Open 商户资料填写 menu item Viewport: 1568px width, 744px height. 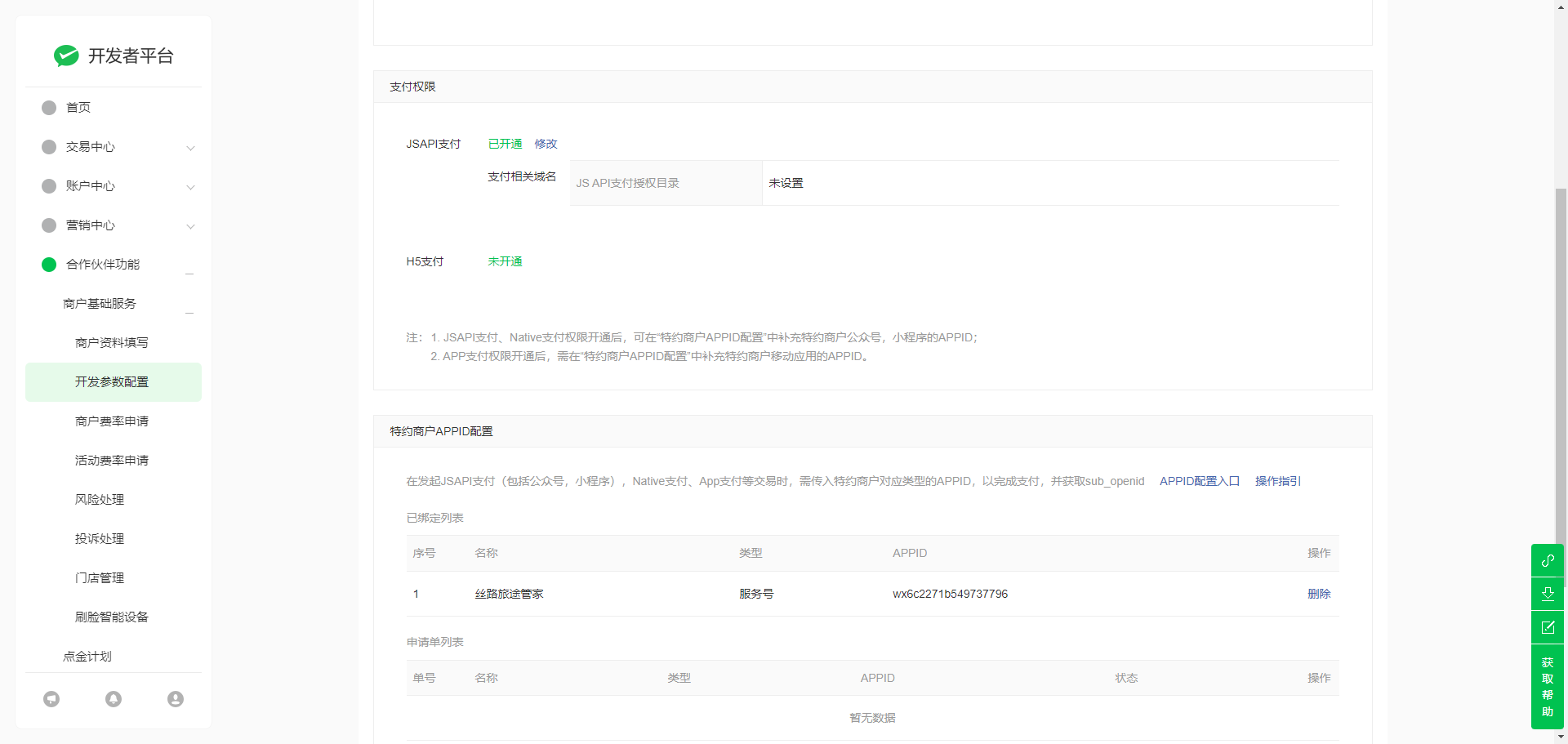tap(112, 343)
